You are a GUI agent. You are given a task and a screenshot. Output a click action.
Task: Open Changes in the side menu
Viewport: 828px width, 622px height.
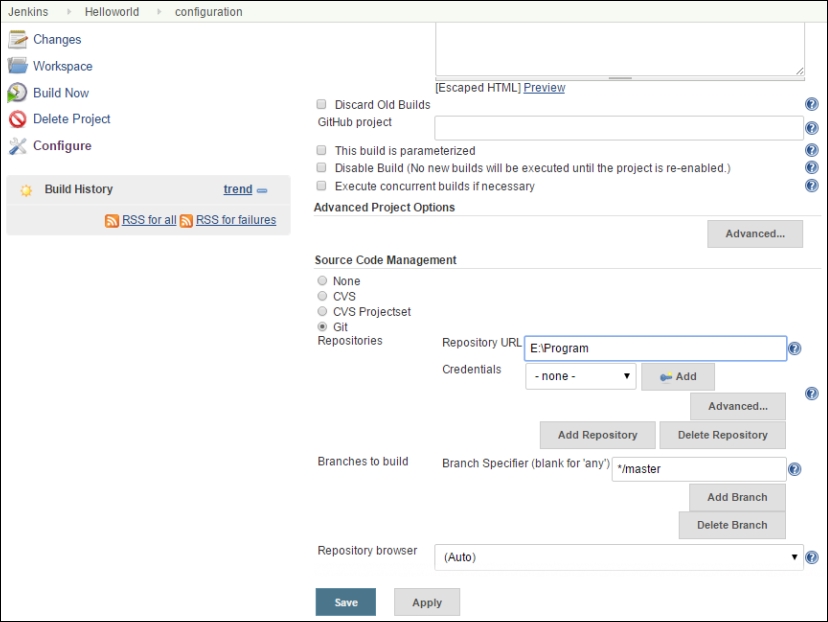[57, 40]
